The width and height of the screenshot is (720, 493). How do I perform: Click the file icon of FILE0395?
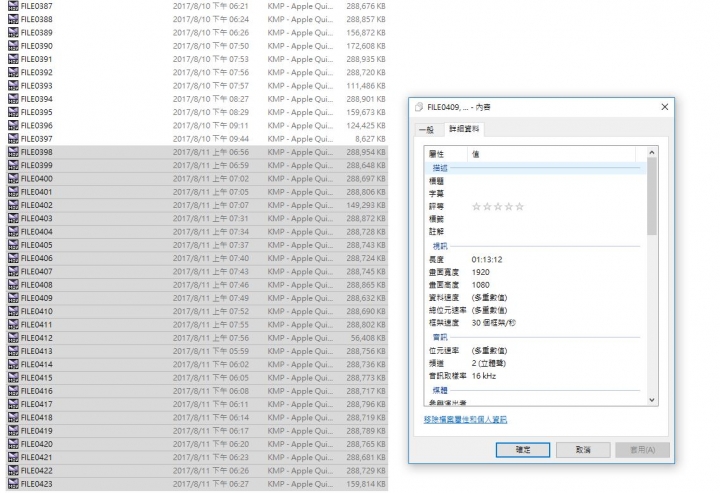pos(13,112)
